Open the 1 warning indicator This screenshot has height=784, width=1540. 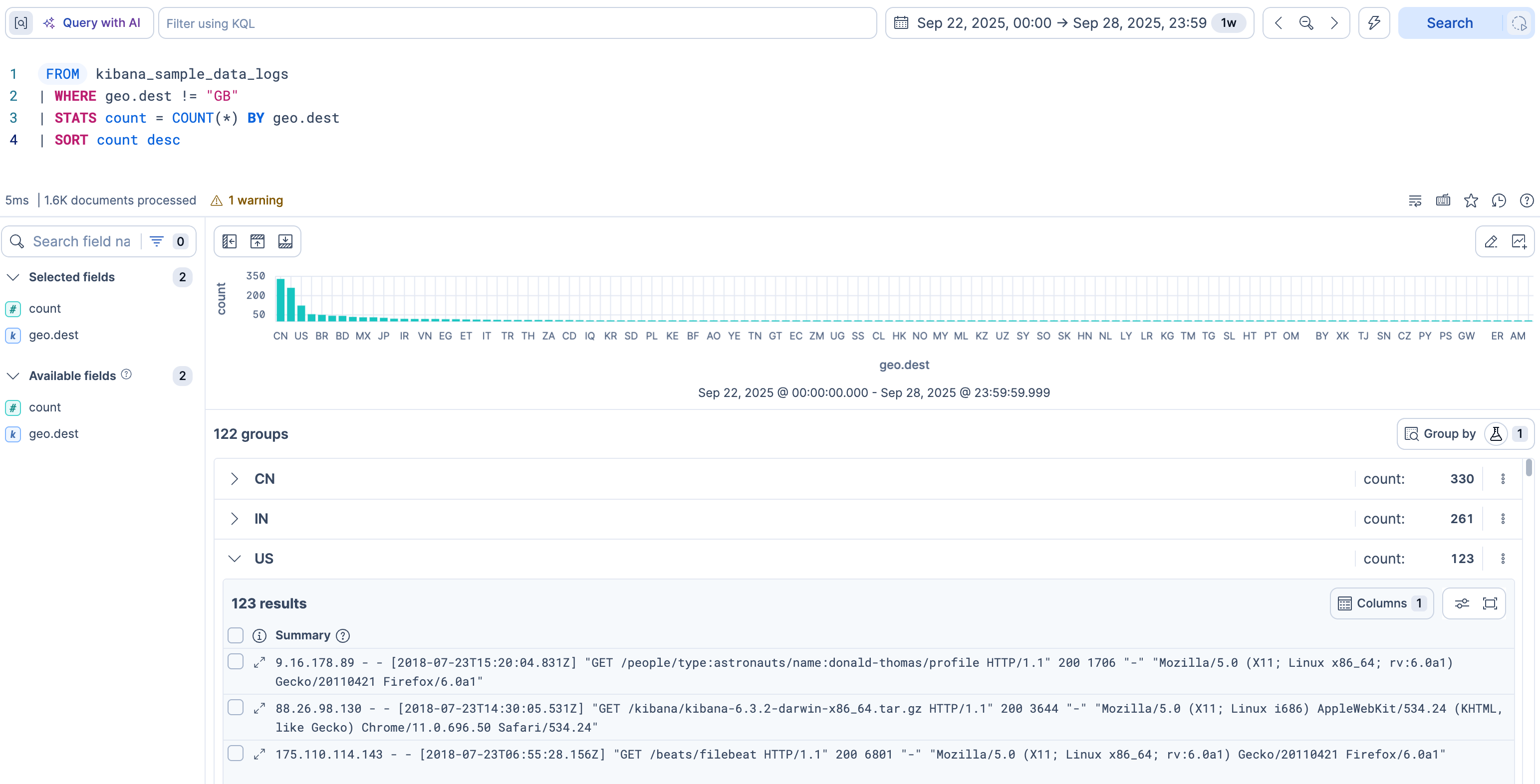pos(247,200)
